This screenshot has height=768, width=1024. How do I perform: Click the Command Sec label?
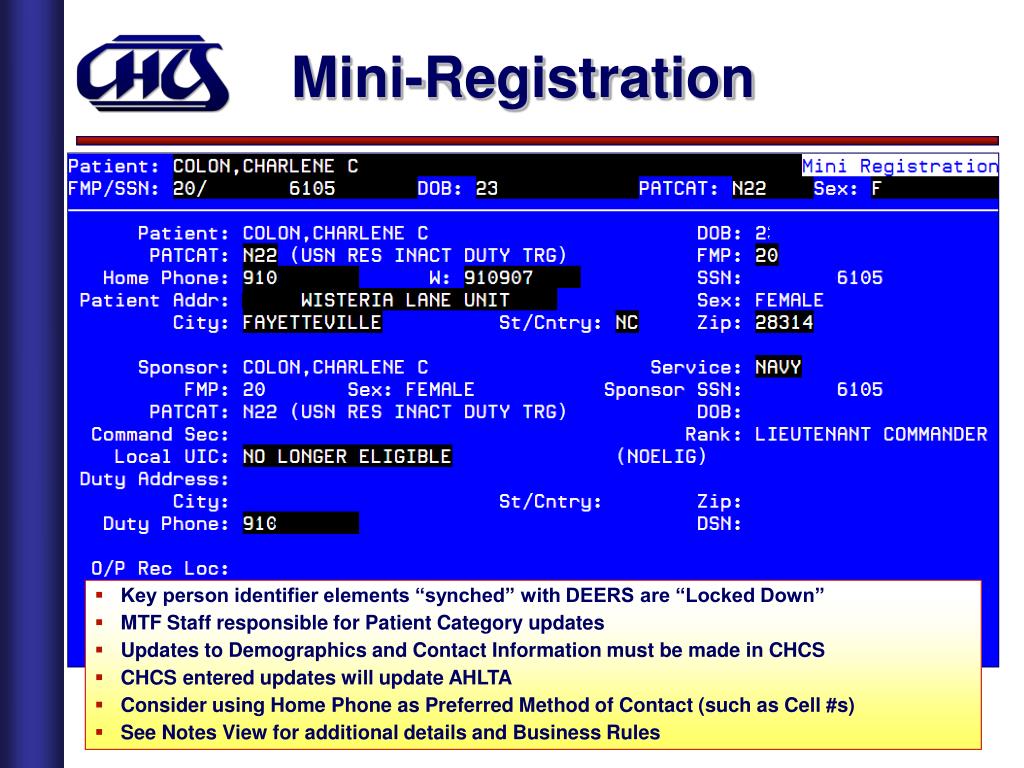tap(160, 434)
